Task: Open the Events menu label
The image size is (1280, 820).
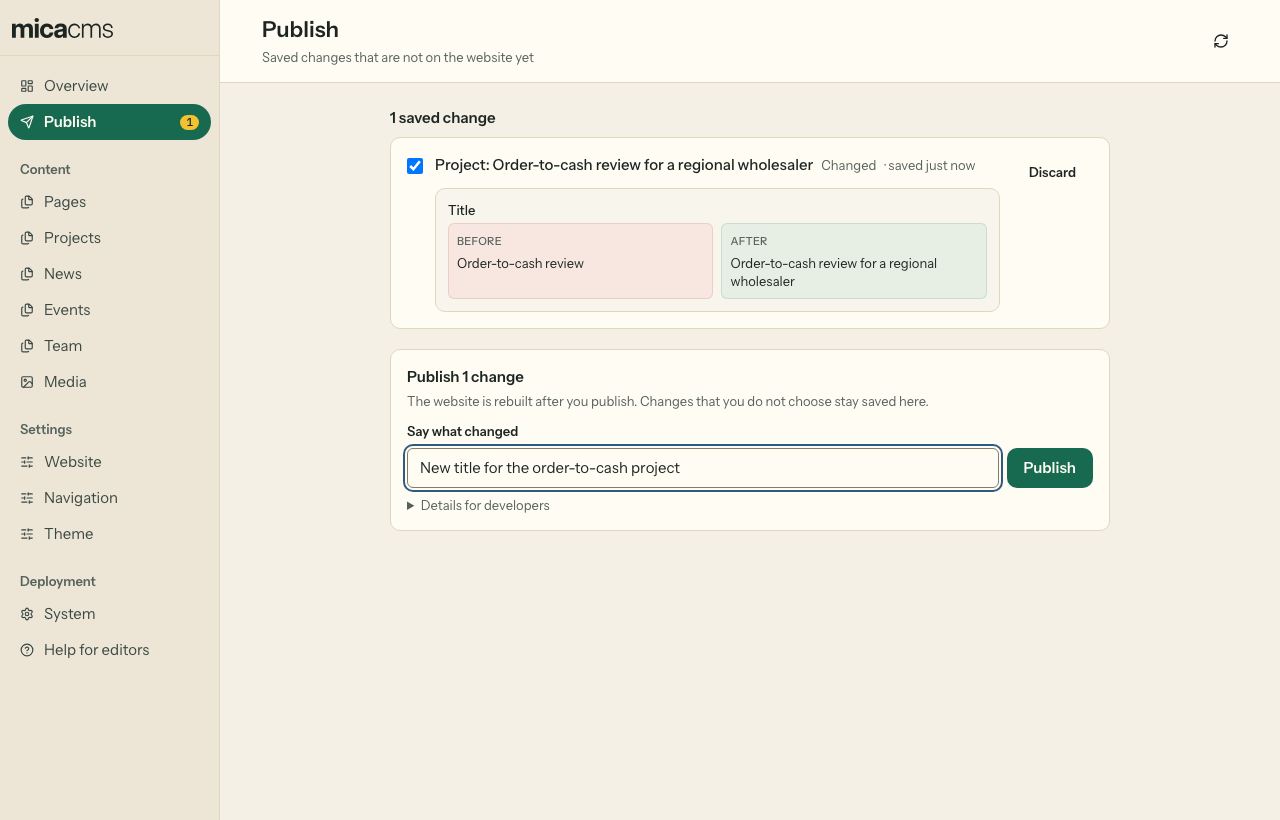Action: coord(67,310)
